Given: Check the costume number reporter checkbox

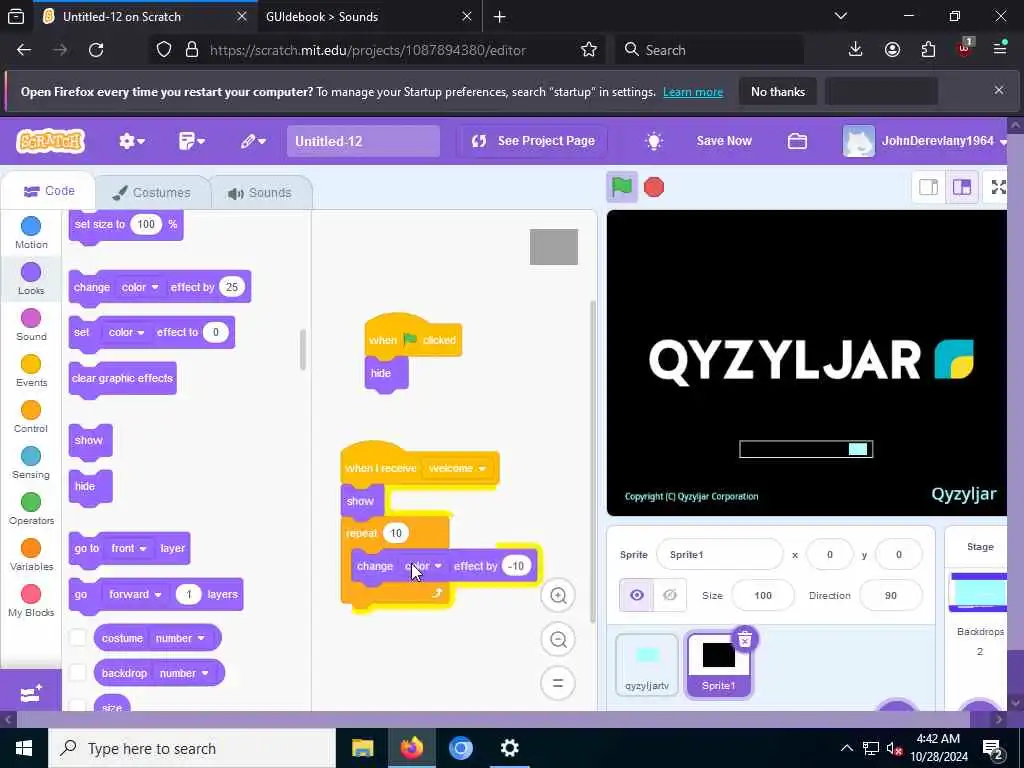Looking at the screenshot, I should 78,637.
